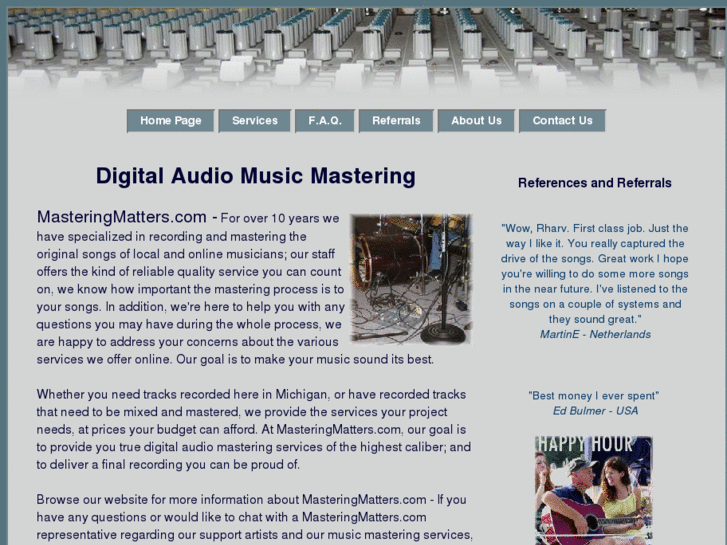The height and width of the screenshot is (545, 727).
Task: Click the Happy Hour album cover image
Action: tap(594, 490)
